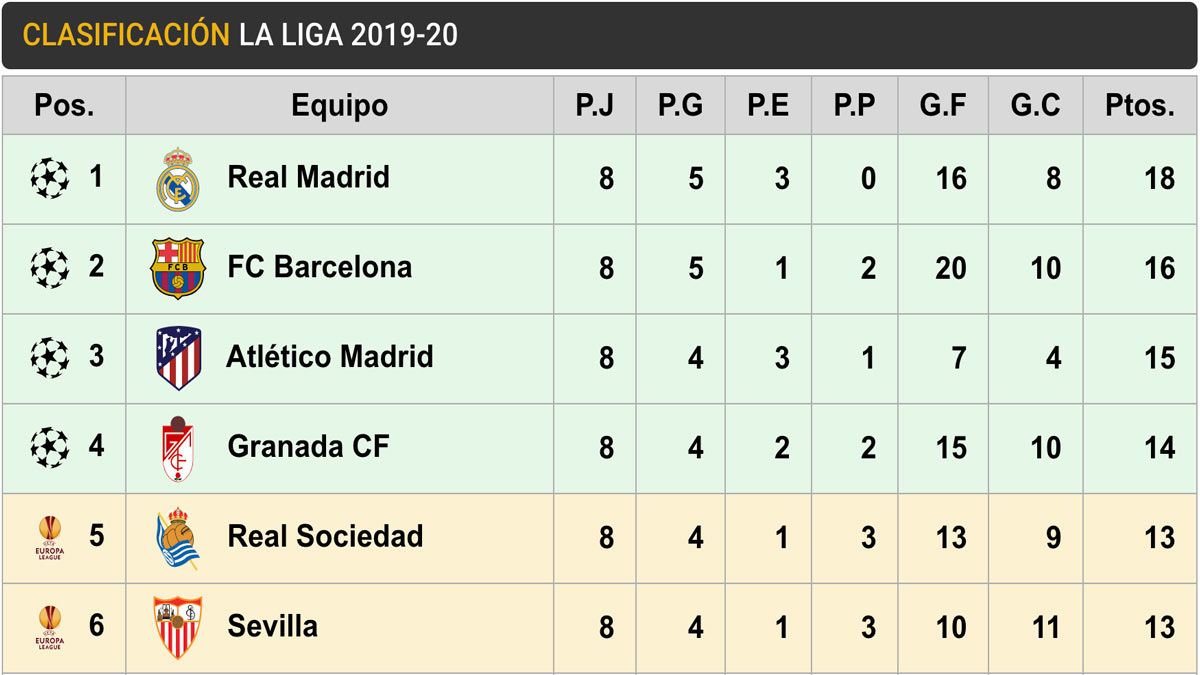Sort table by Ptos. column header

[x=1139, y=106]
